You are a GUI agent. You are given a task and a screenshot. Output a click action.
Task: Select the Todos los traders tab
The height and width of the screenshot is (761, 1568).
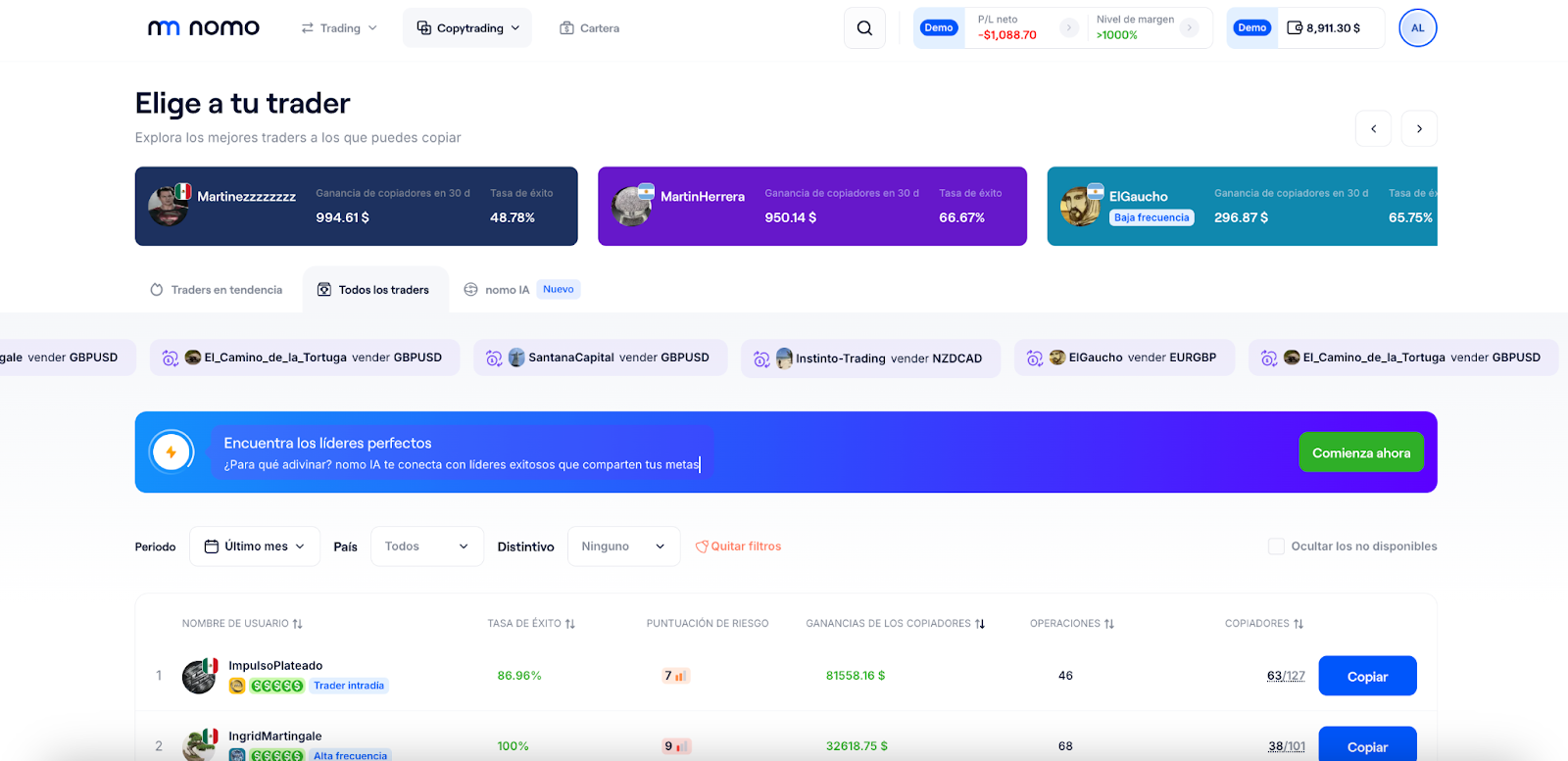coord(374,290)
